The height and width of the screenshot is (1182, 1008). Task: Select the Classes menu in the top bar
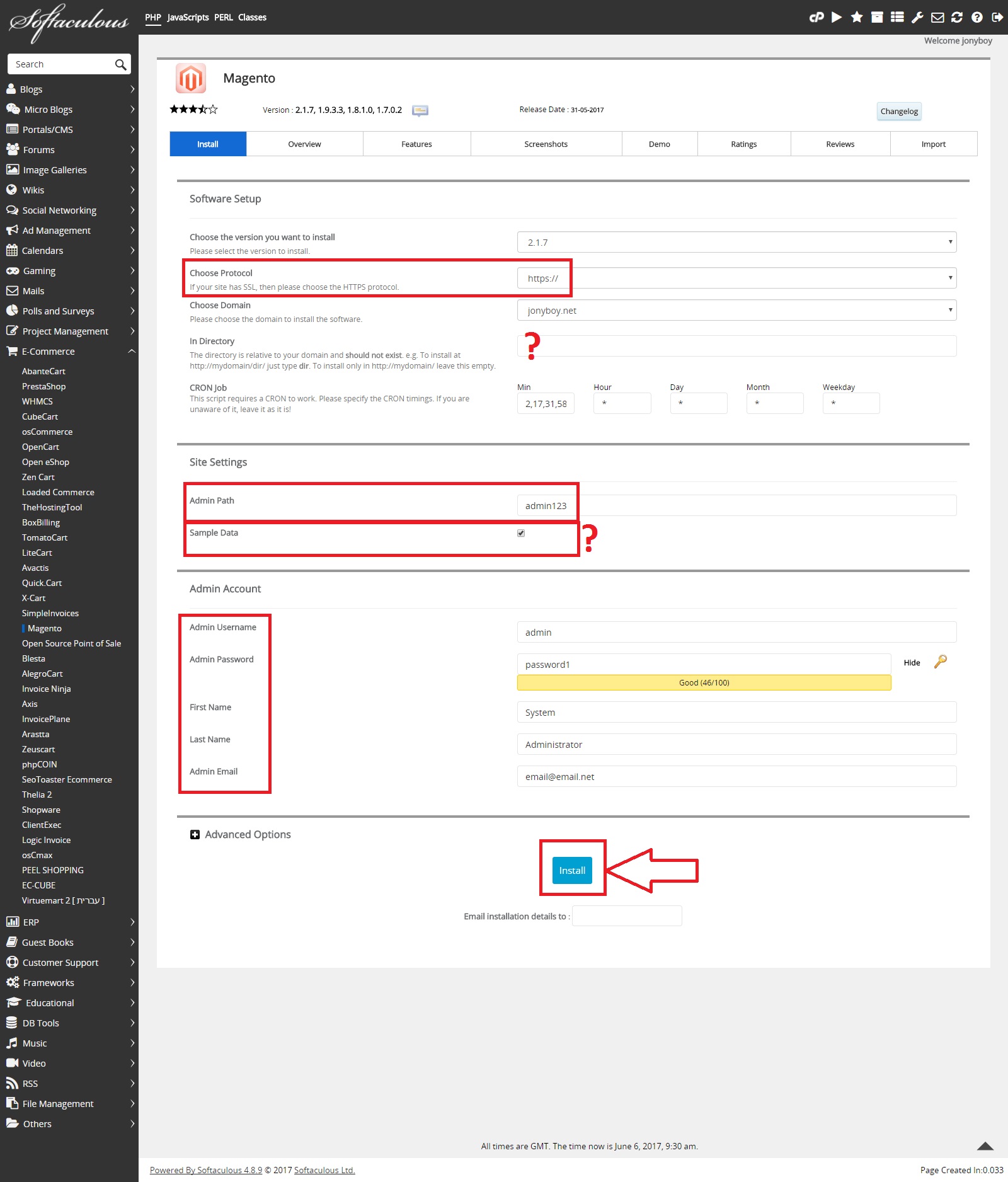click(252, 18)
